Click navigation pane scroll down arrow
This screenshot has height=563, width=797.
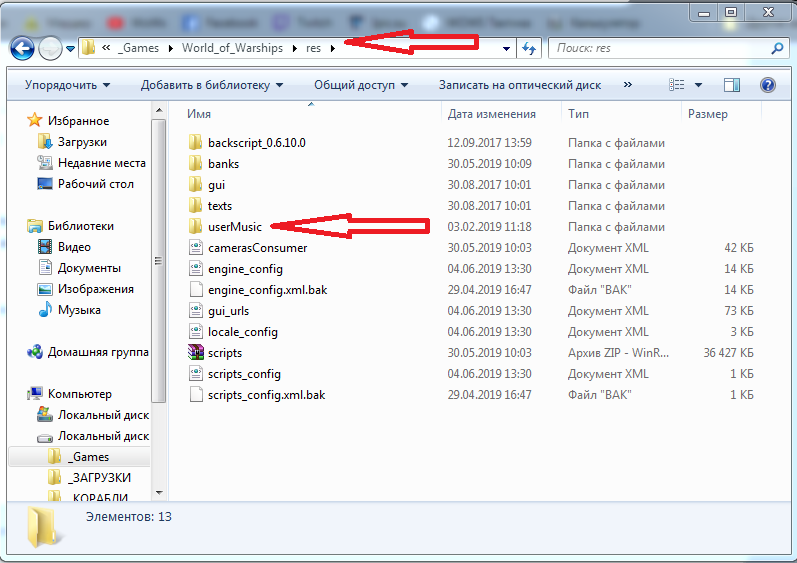click(x=159, y=492)
